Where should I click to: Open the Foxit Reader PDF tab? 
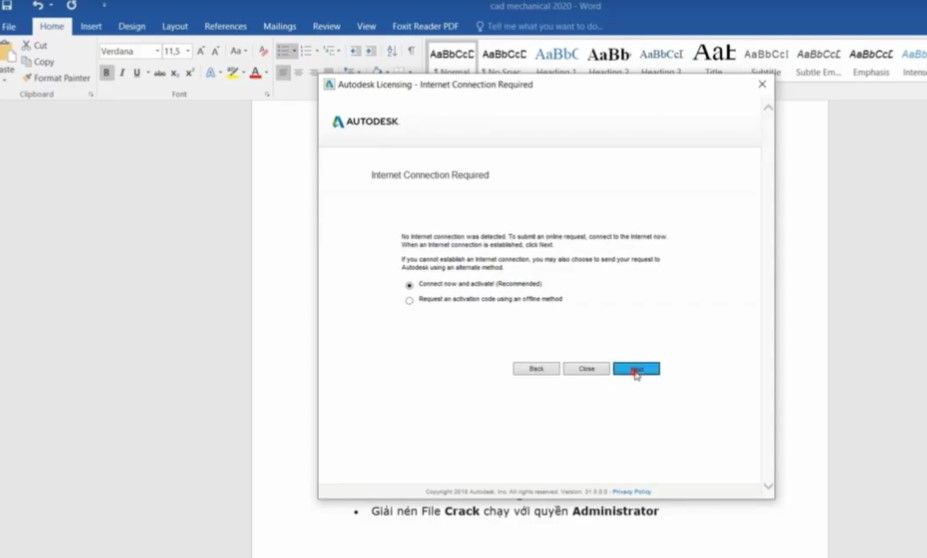click(x=425, y=27)
